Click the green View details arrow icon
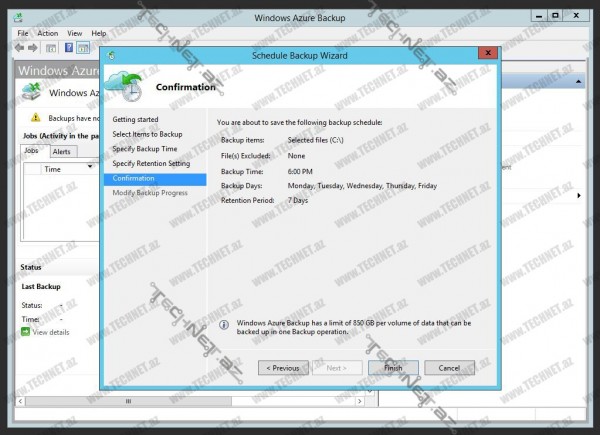600x435 pixels. click(26, 331)
